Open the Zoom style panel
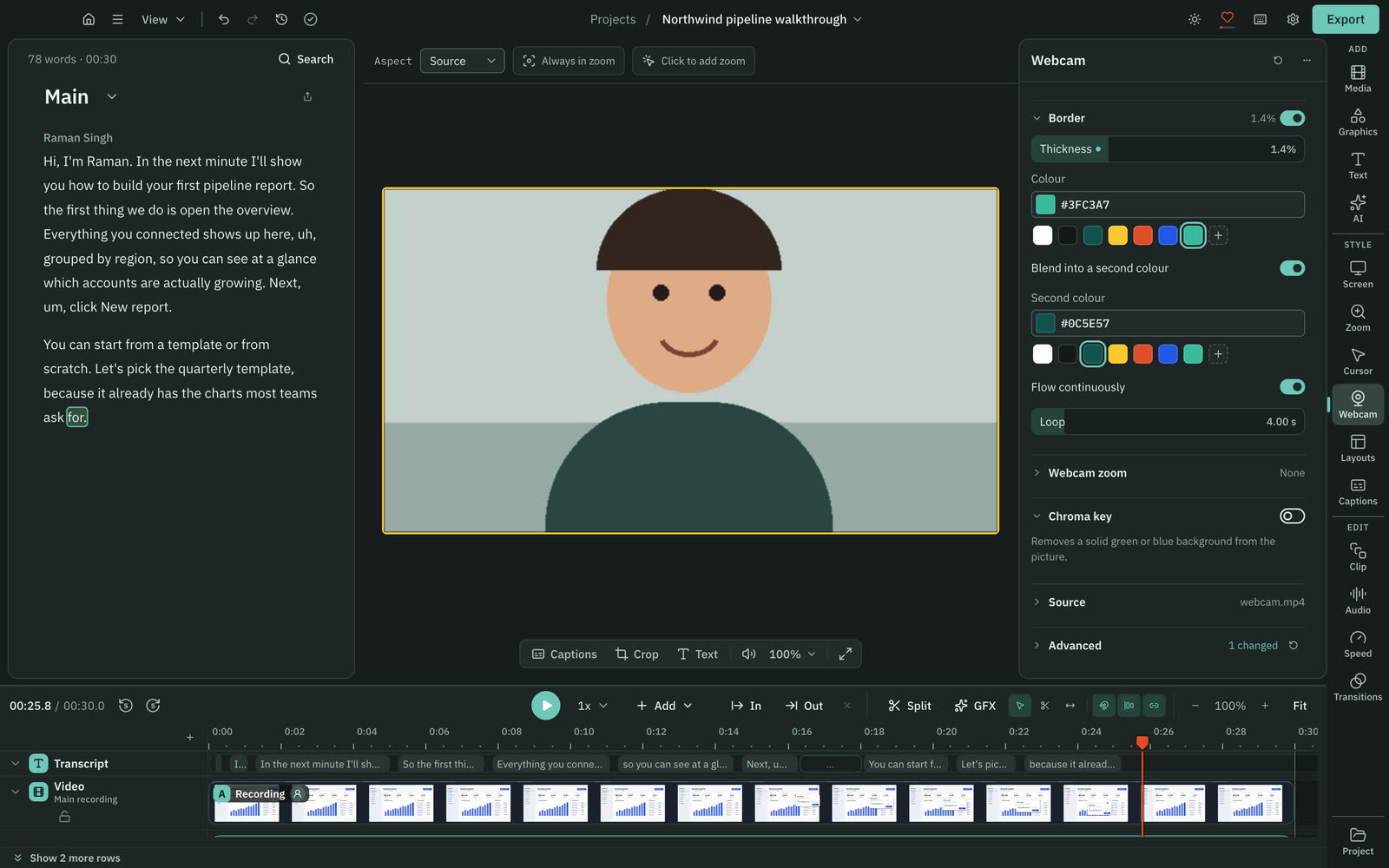Viewport: 1389px width, 868px height. point(1358,318)
